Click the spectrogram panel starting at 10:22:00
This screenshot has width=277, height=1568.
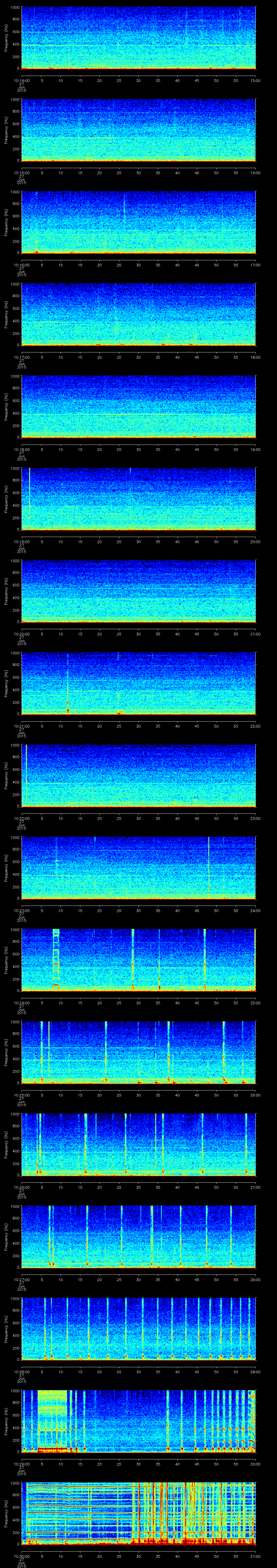pos(139,775)
